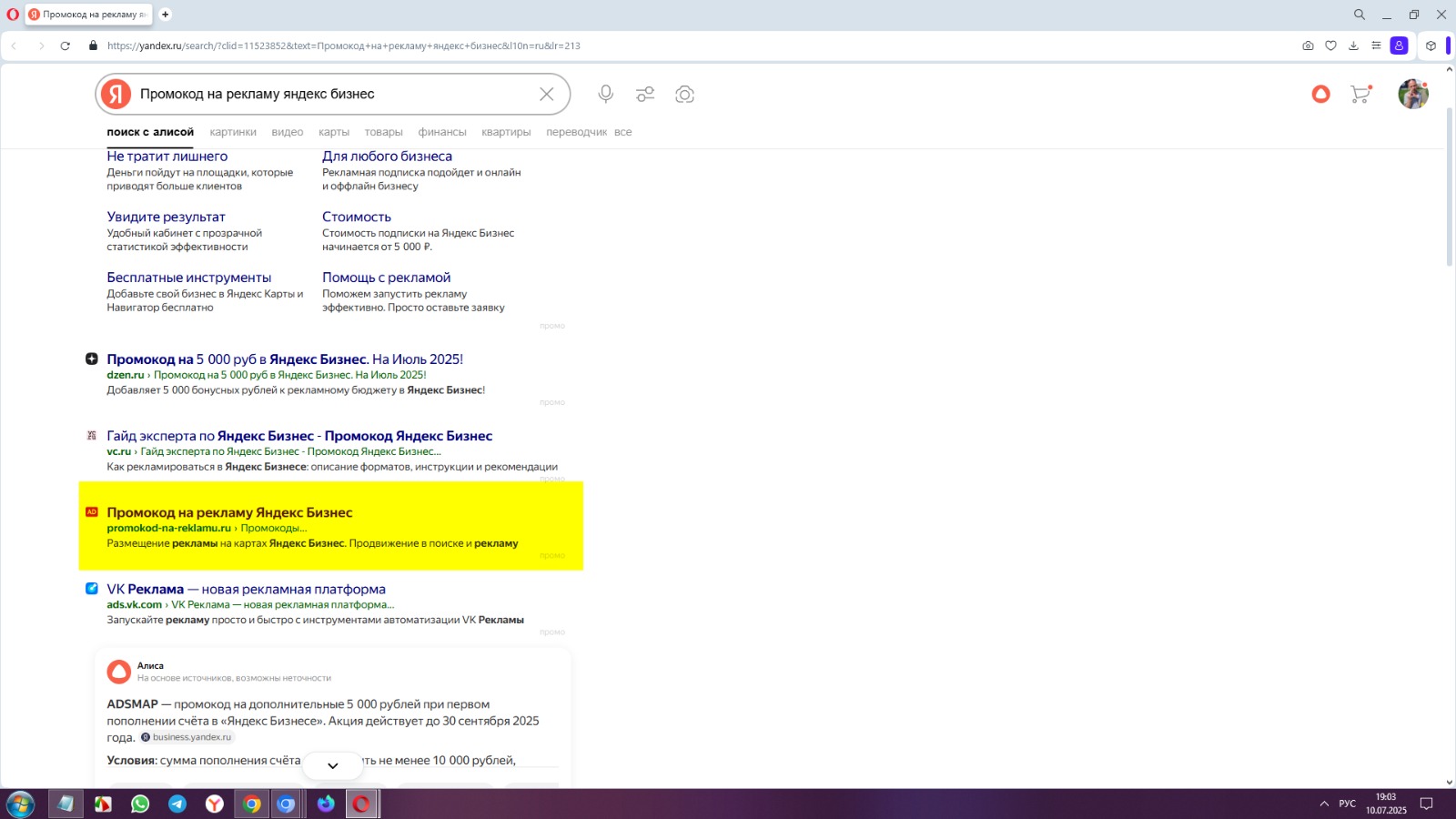Open the 'Для любого бизнеса' sitelink
Image resolution: width=1456 pixels, height=819 pixels.
click(x=387, y=157)
